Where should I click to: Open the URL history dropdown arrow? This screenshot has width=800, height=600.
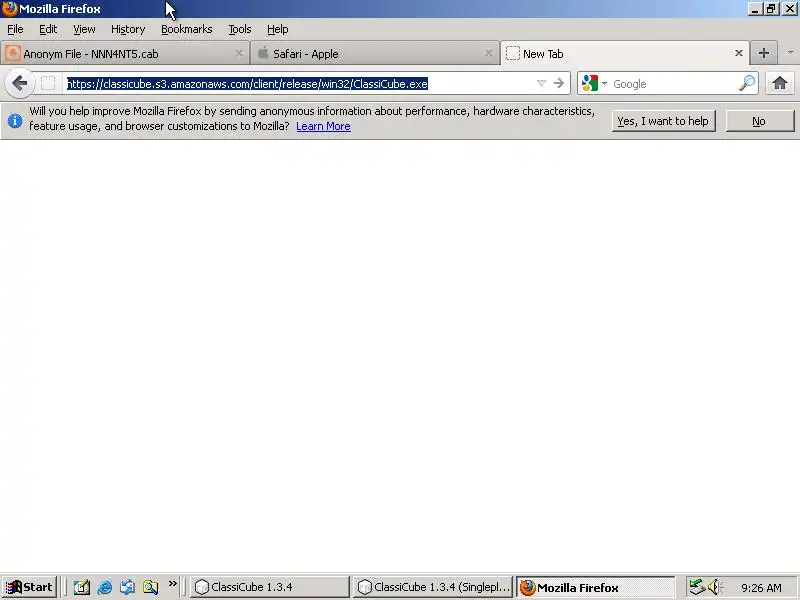pyautogui.click(x=541, y=83)
